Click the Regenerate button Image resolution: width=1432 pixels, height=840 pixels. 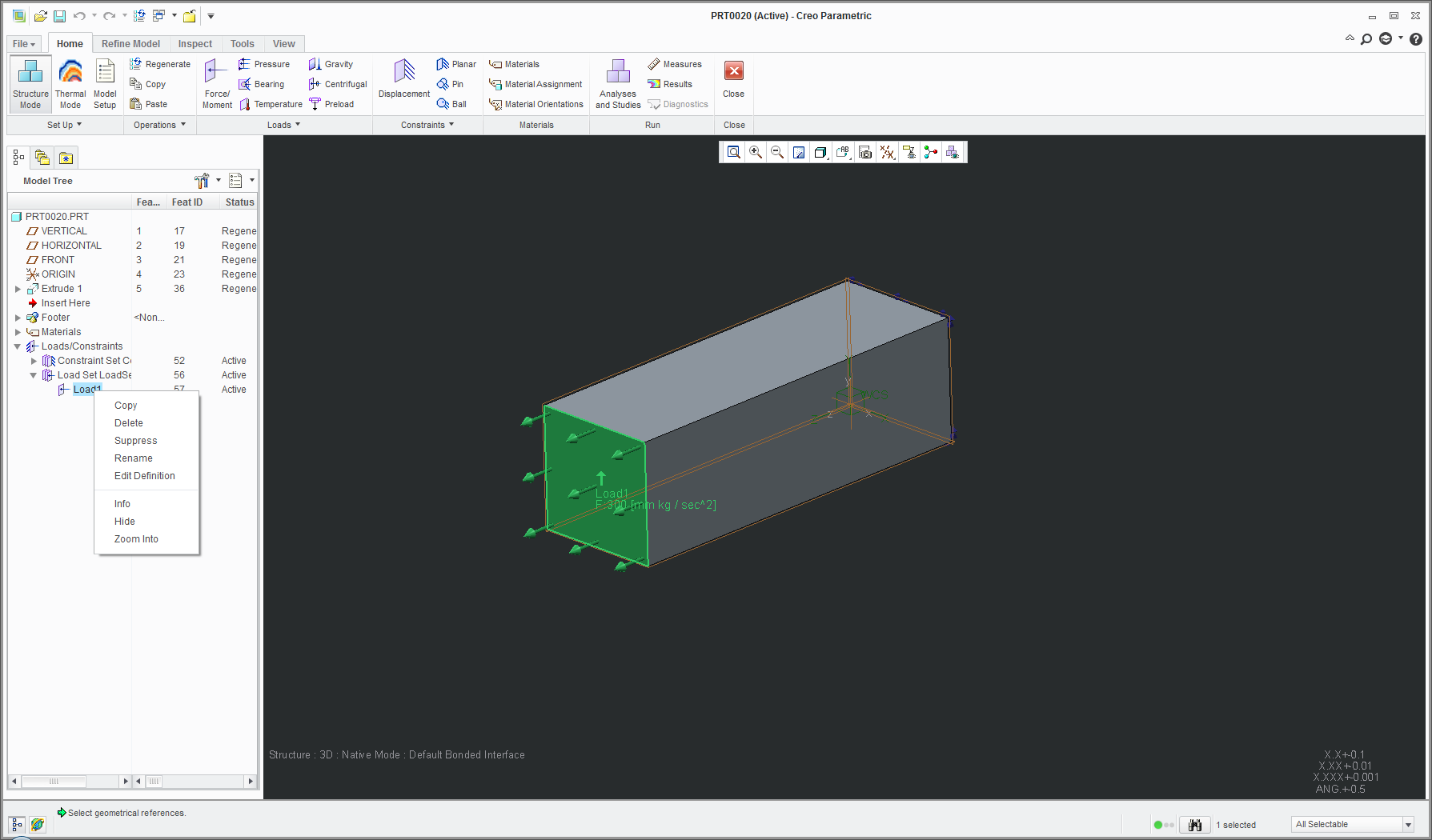click(x=160, y=64)
